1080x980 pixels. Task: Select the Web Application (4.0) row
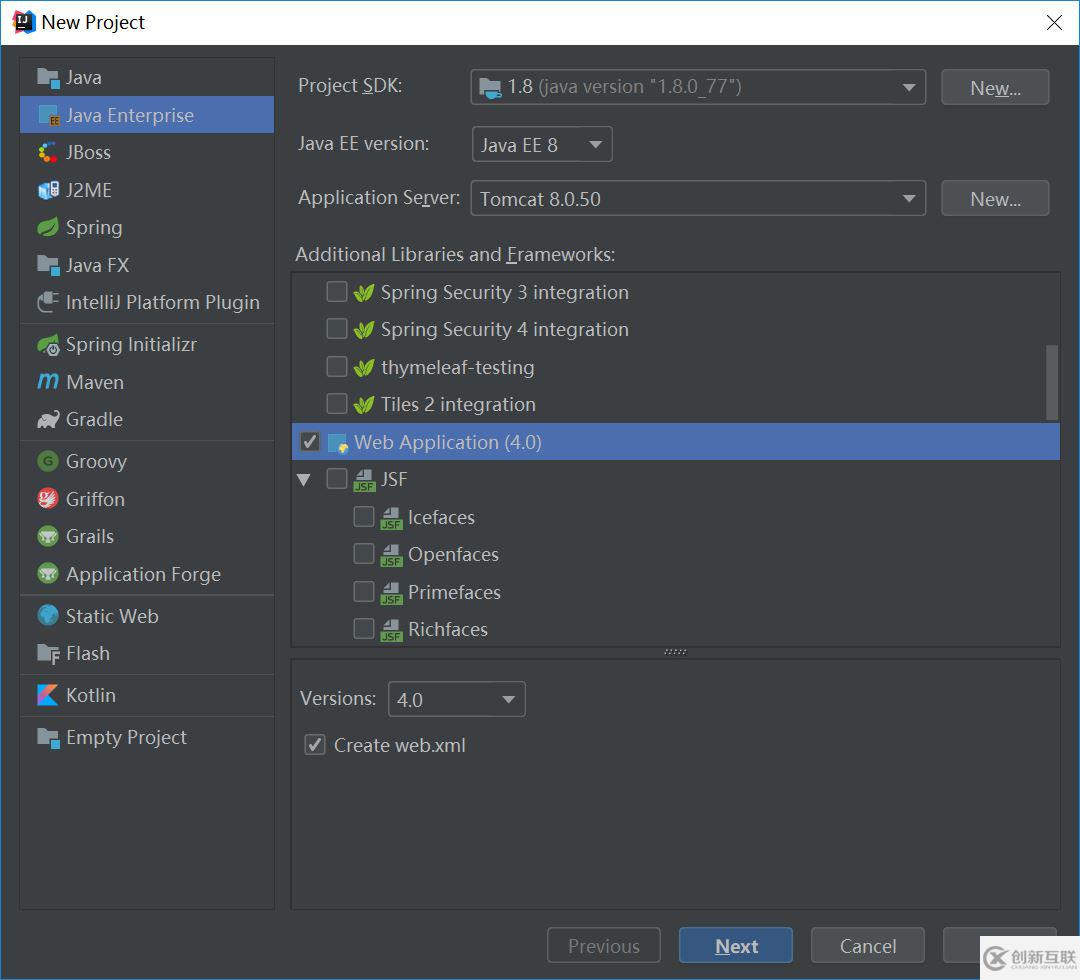[676, 442]
